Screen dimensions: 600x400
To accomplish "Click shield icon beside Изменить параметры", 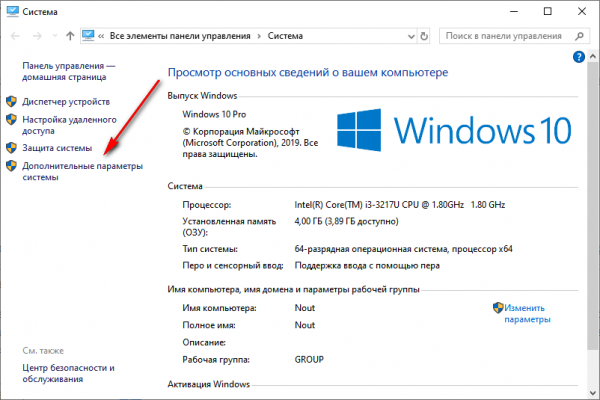I will pos(498,308).
